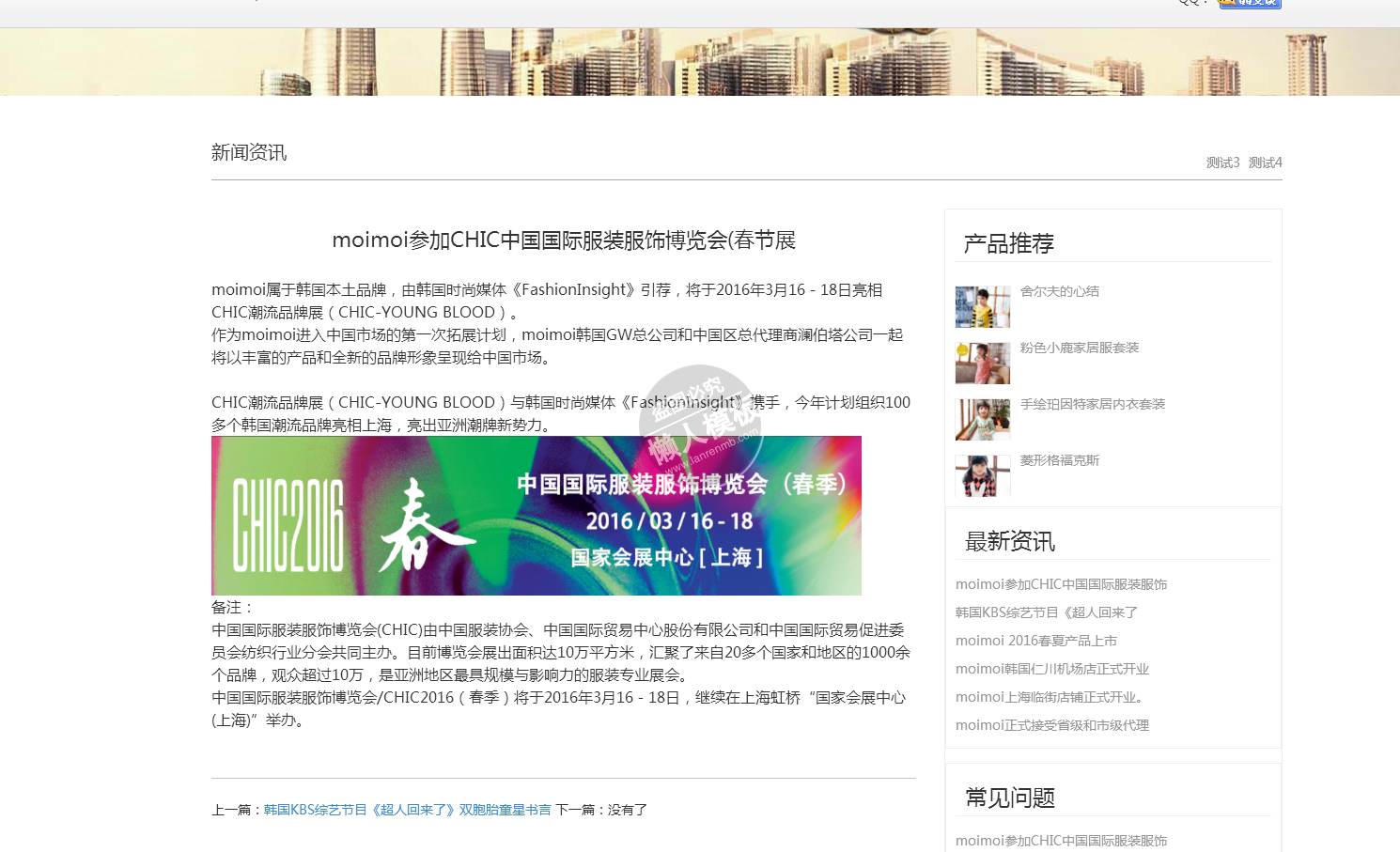Read the moimoi 2016春夏产品上市 article
This screenshot has width=1400, height=852.
tap(1035, 641)
